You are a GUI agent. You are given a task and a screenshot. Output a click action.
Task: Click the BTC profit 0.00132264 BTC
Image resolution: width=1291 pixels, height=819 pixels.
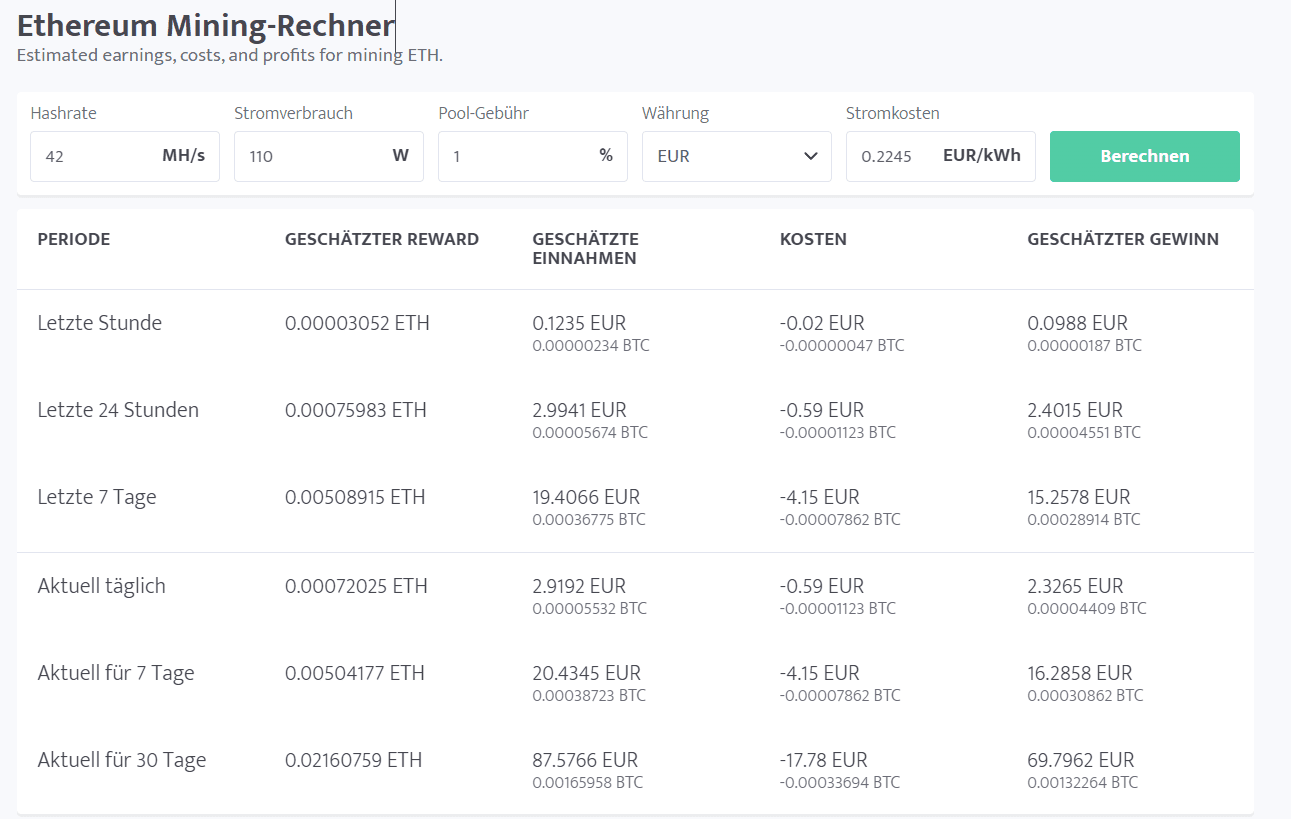(x=1083, y=783)
